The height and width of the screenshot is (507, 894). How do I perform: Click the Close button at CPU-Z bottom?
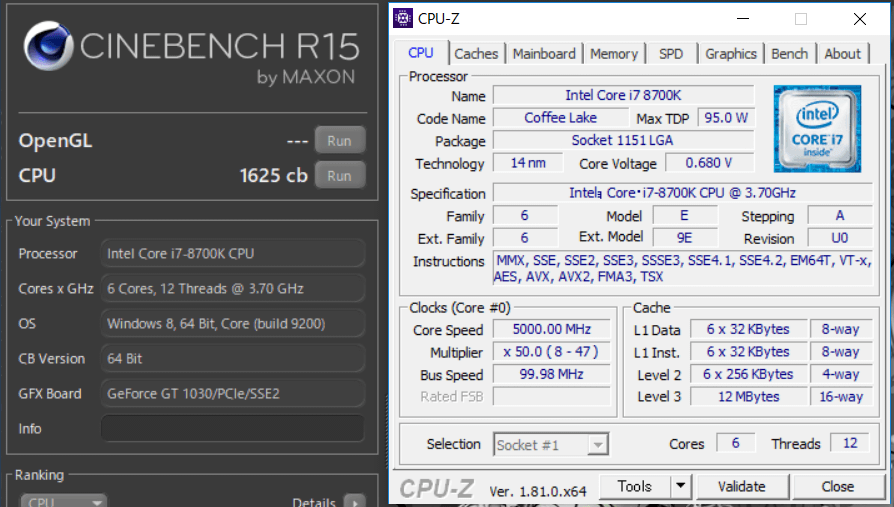pyautogui.click(x=838, y=486)
